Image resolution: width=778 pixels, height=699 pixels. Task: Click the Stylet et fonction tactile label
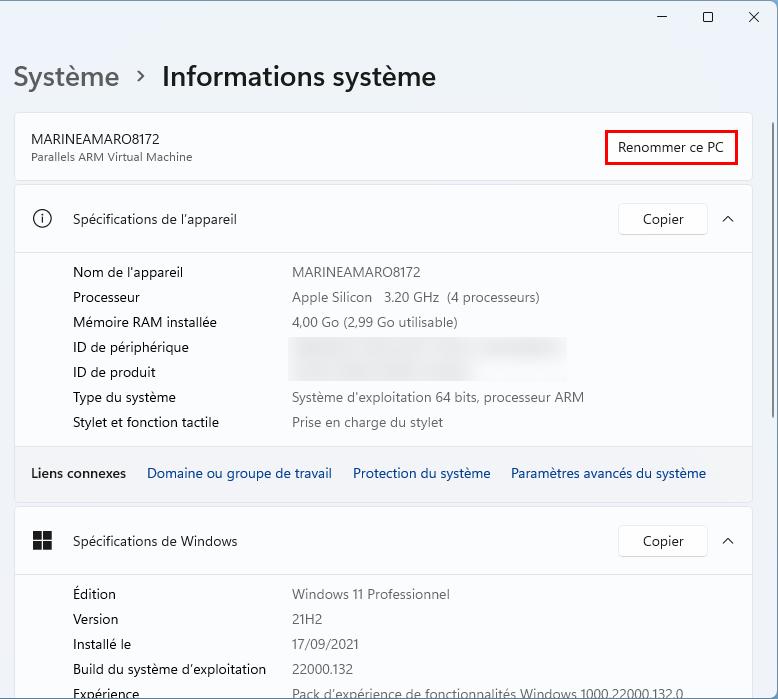click(x=146, y=423)
